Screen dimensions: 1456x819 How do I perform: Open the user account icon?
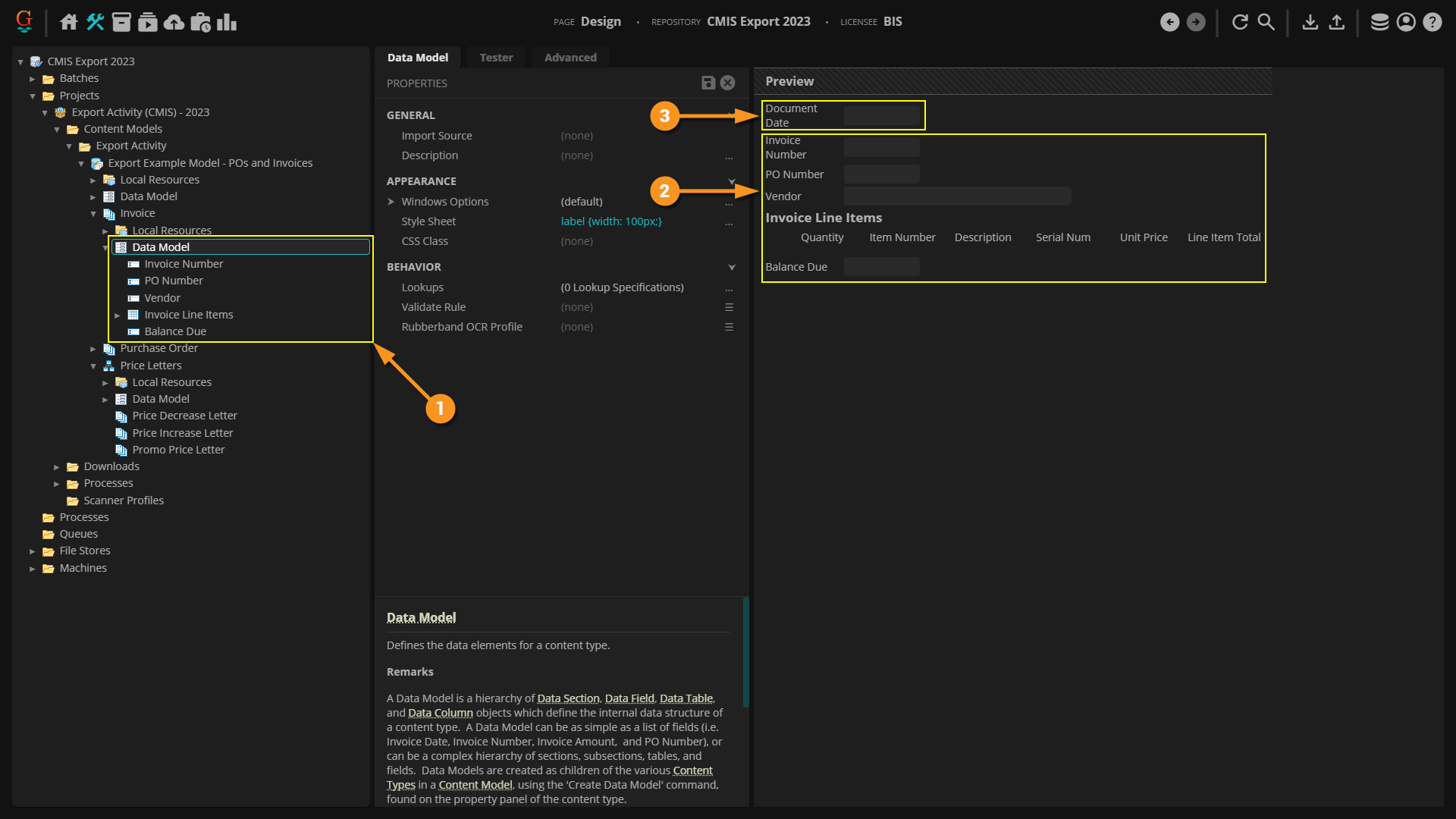[x=1406, y=22]
